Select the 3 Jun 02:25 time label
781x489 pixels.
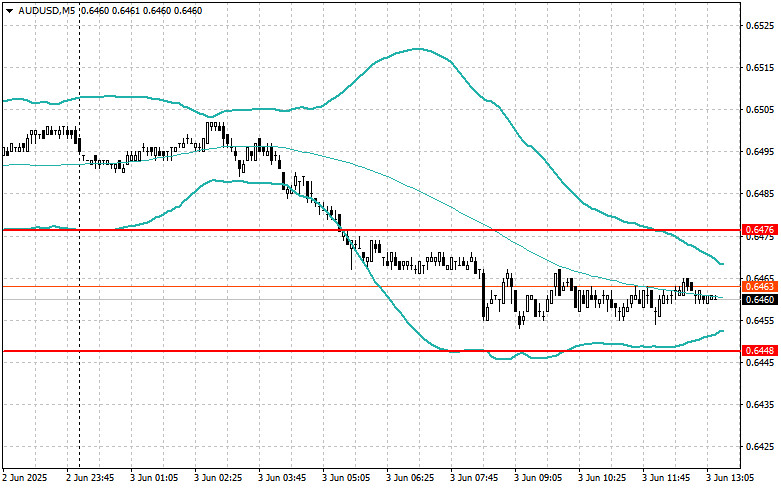pyautogui.click(x=218, y=478)
